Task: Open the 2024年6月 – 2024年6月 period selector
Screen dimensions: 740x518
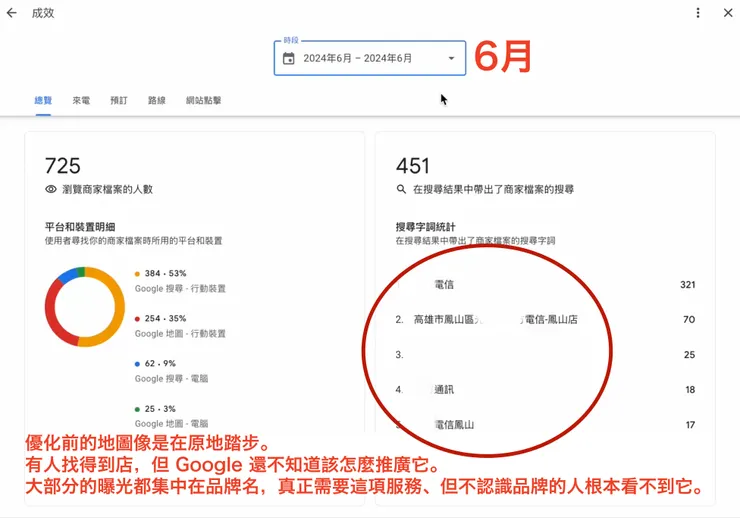Action: tap(370, 58)
